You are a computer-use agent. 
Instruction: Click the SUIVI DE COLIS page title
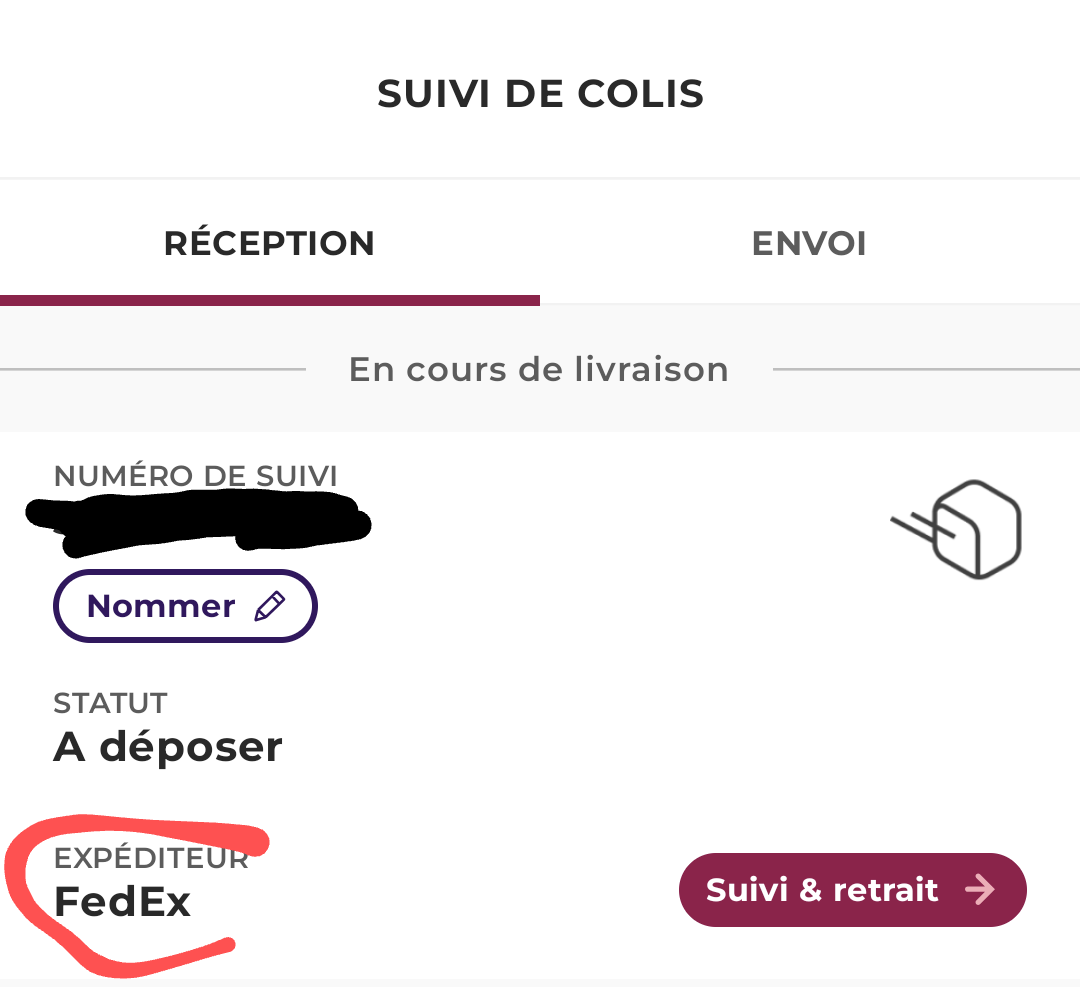pos(540,94)
